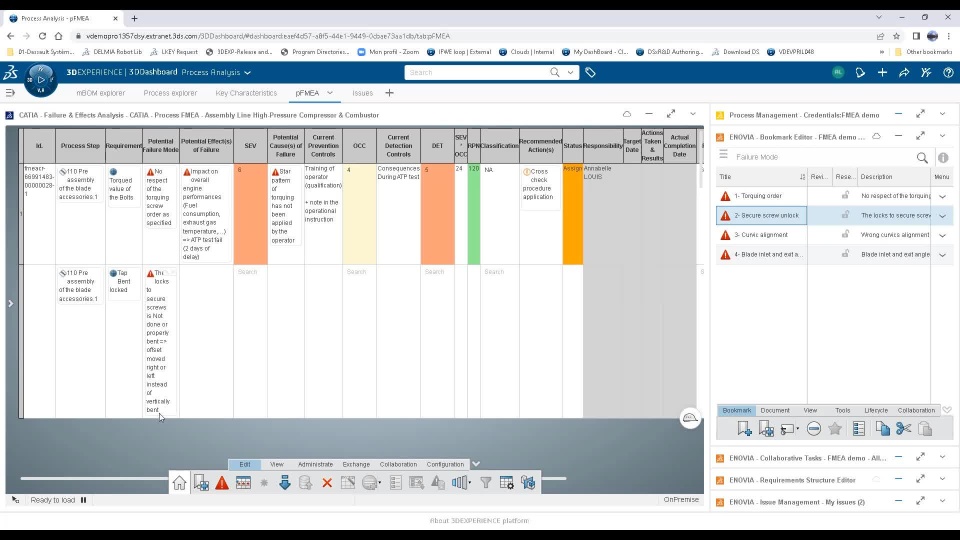Click the helmet icon at table corner
Viewport: 960px width, 540px height.
[x=690, y=418]
